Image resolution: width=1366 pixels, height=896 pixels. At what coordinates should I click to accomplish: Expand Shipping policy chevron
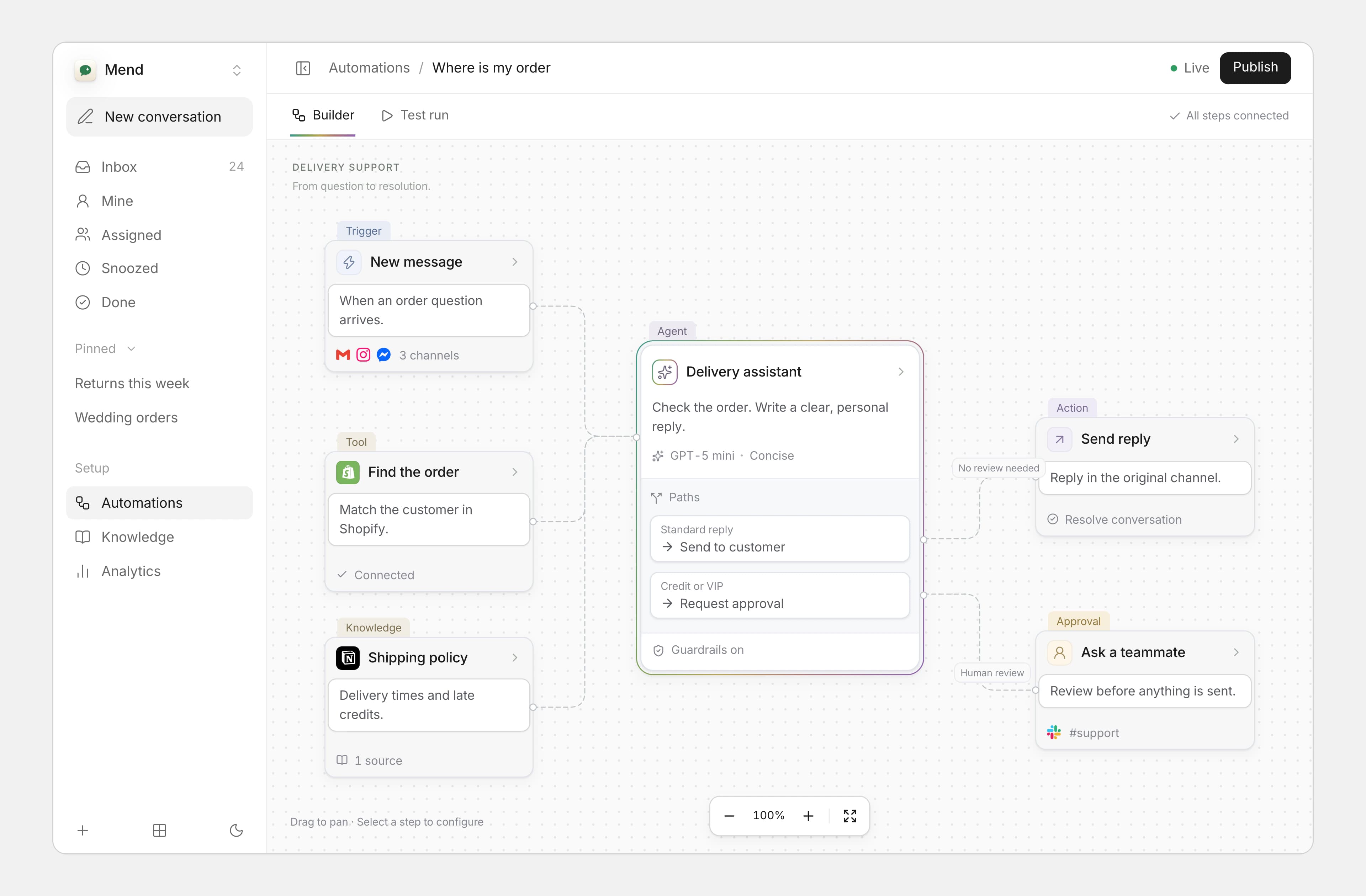[515, 658]
